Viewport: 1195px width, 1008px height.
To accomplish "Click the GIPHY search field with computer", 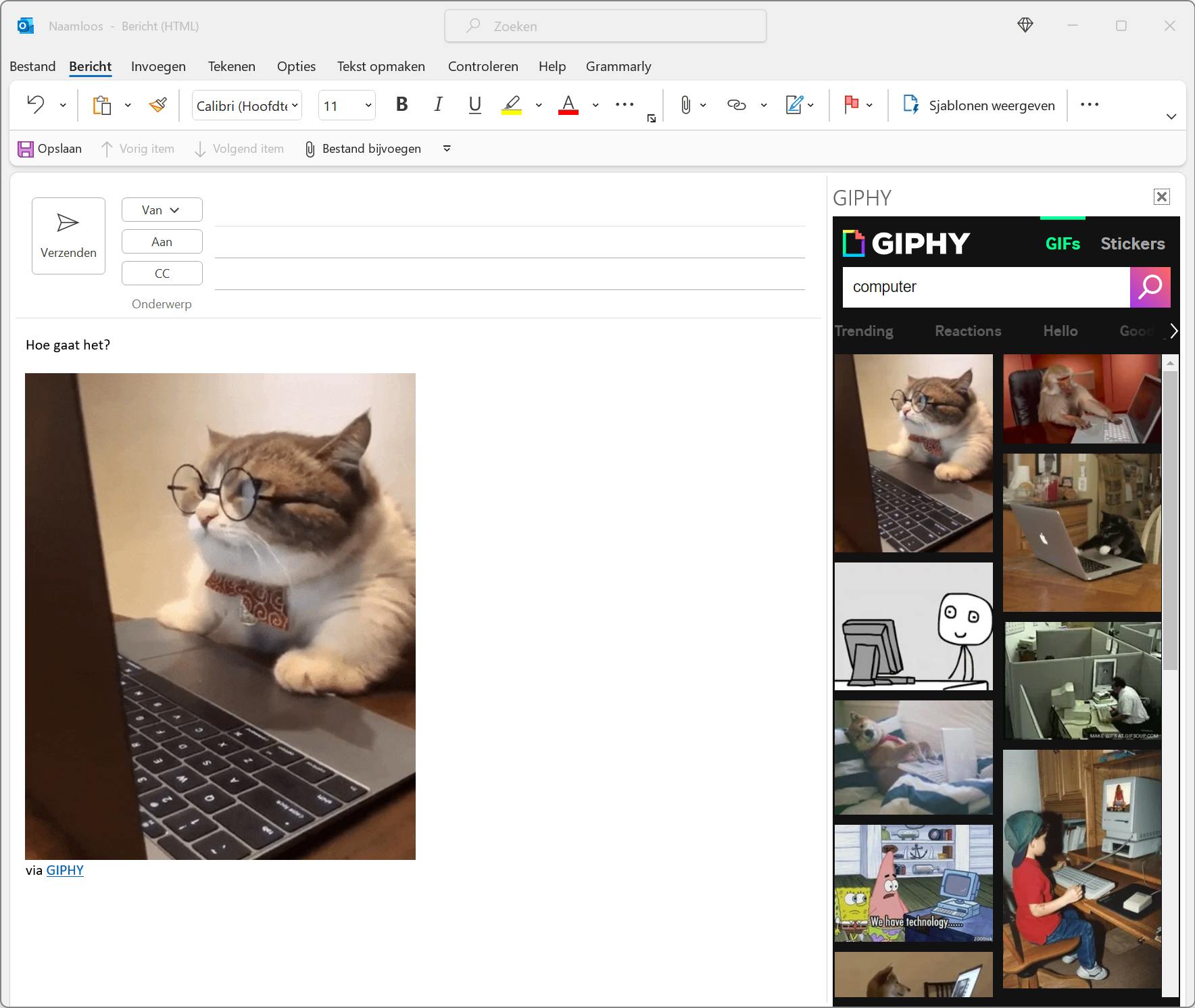I will [x=986, y=287].
